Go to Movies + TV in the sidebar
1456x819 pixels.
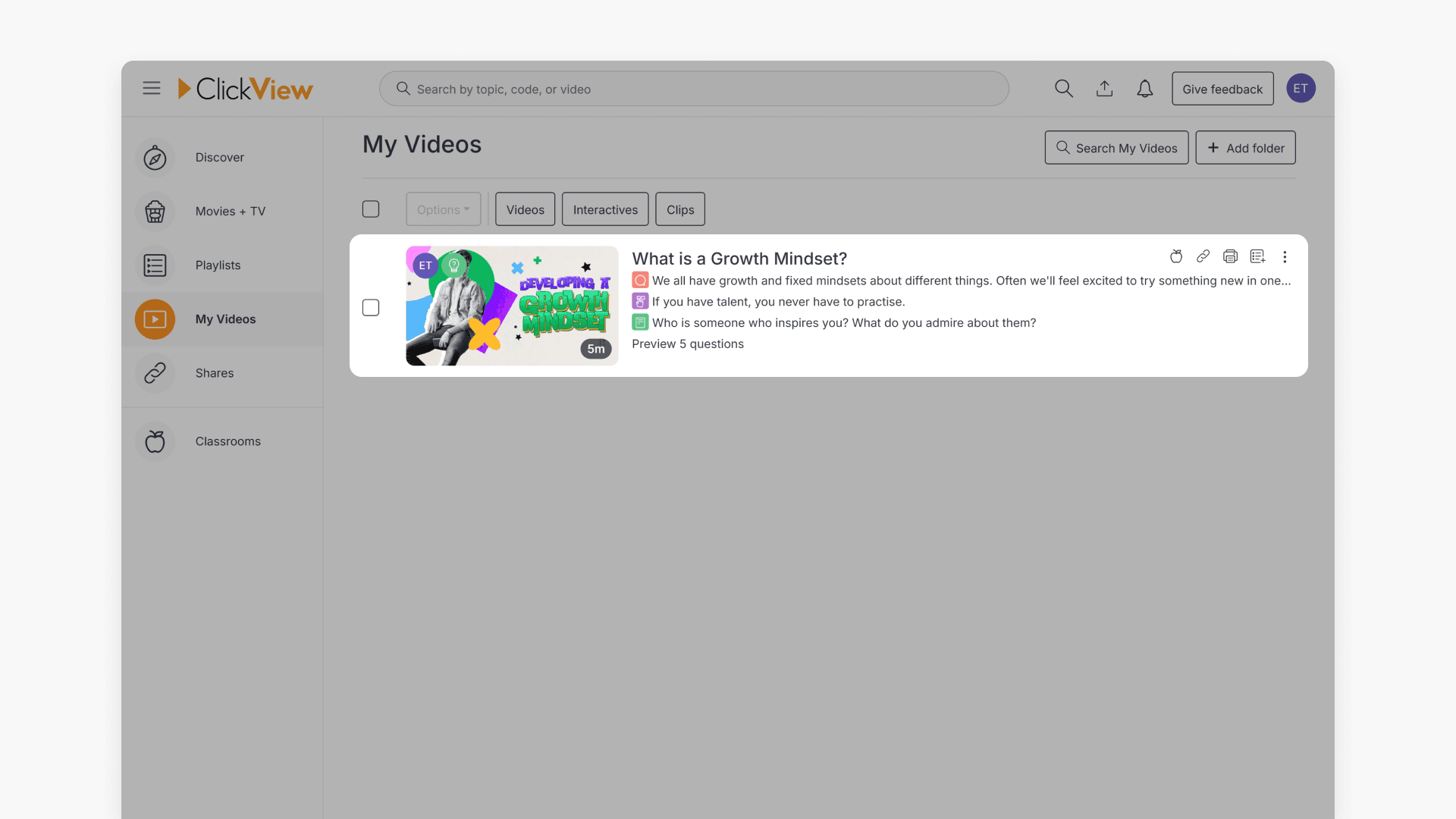(x=230, y=212)
